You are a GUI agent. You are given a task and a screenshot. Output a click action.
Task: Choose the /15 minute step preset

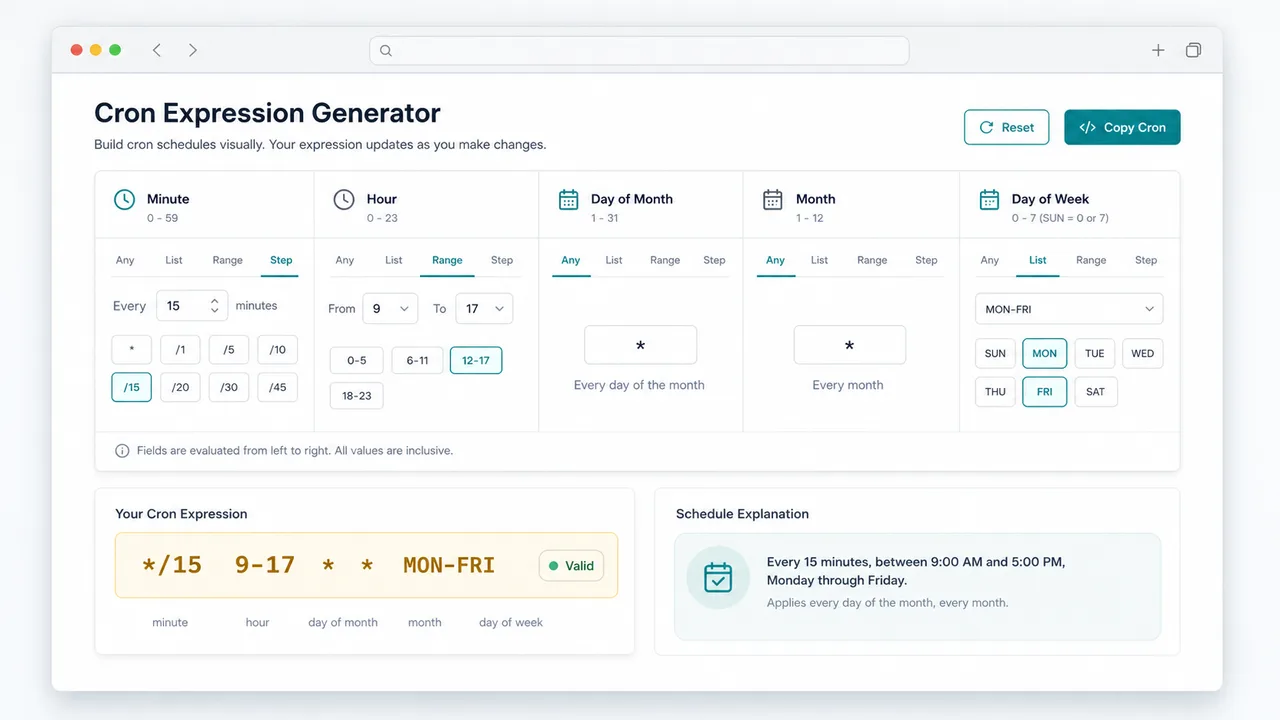point(131,387)
